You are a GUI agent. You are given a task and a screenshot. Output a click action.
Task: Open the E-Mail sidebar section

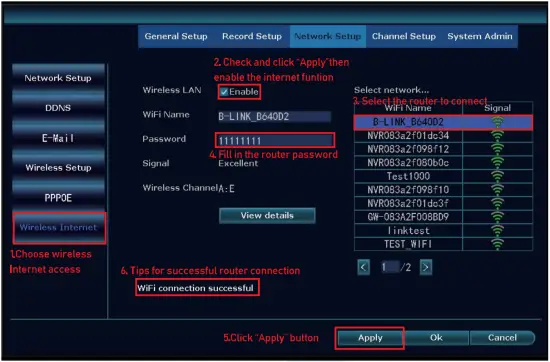point(58,138)
